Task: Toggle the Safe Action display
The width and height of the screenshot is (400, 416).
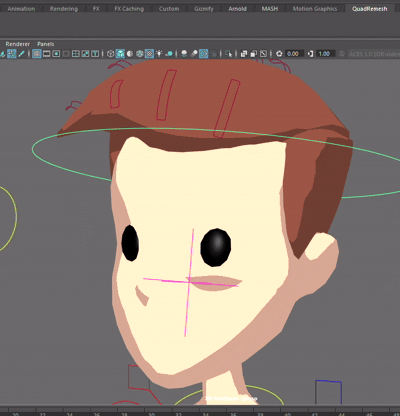Action: coord(85,54)
